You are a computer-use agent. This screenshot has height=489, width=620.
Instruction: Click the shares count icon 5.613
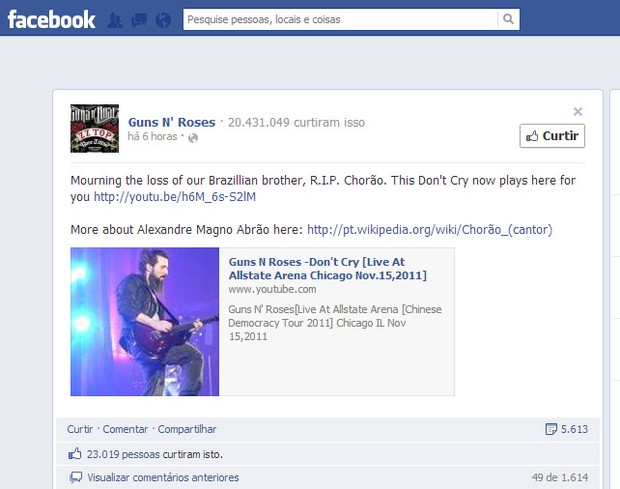tap(551, 429)
